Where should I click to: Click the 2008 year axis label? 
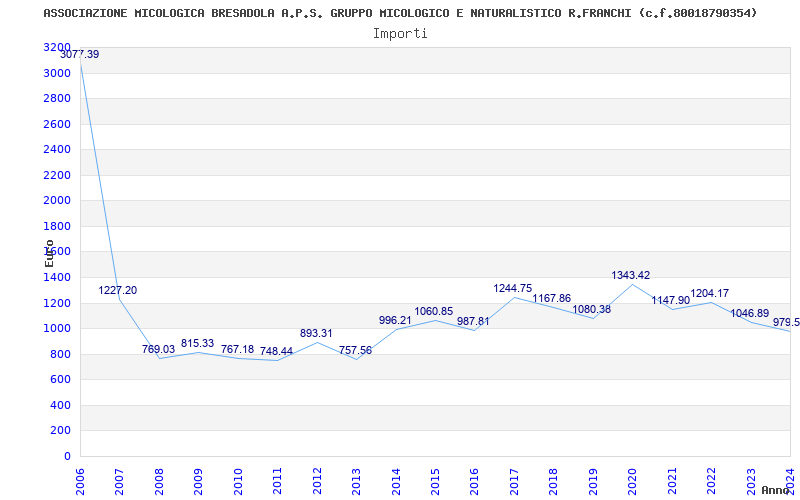pyautogui.click(x=159, y=481)
